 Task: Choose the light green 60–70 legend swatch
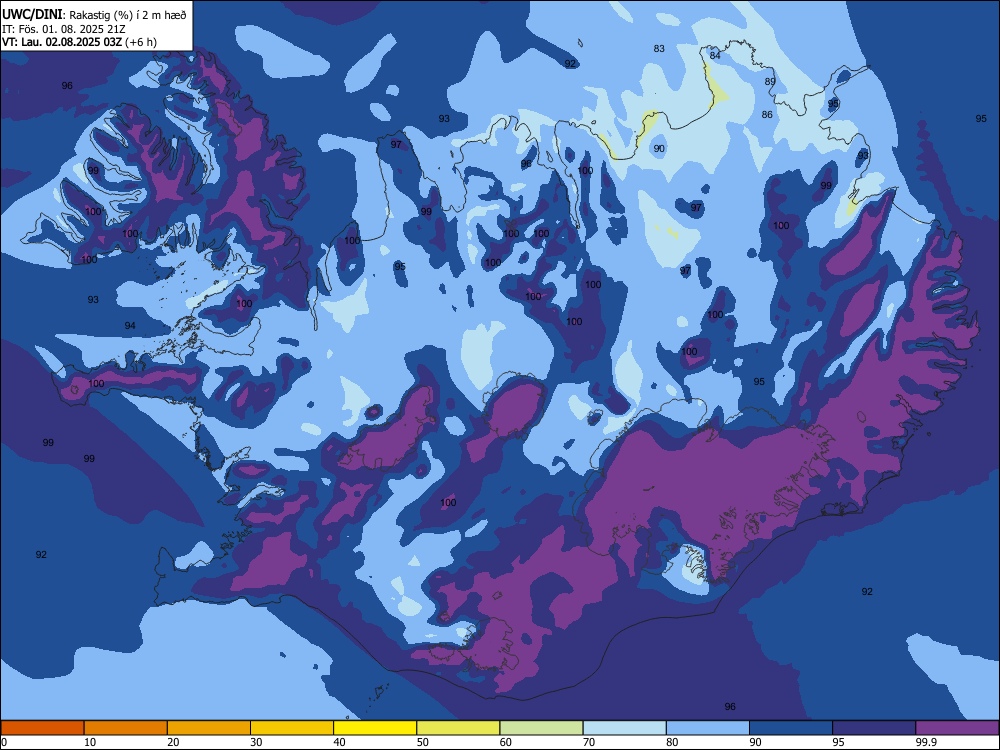(x=541, y=728)
